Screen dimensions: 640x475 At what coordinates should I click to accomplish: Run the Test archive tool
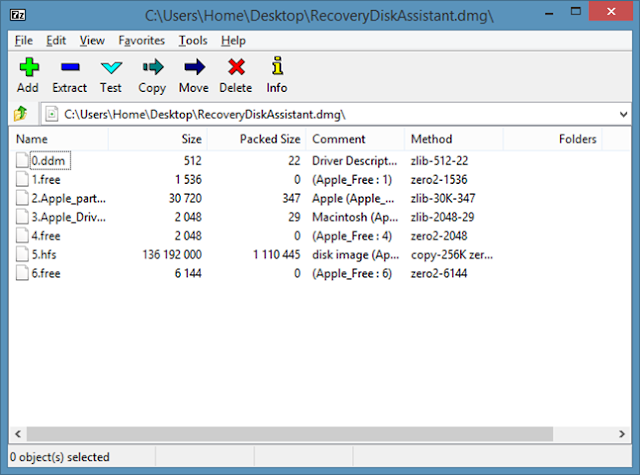coord(111,68)
